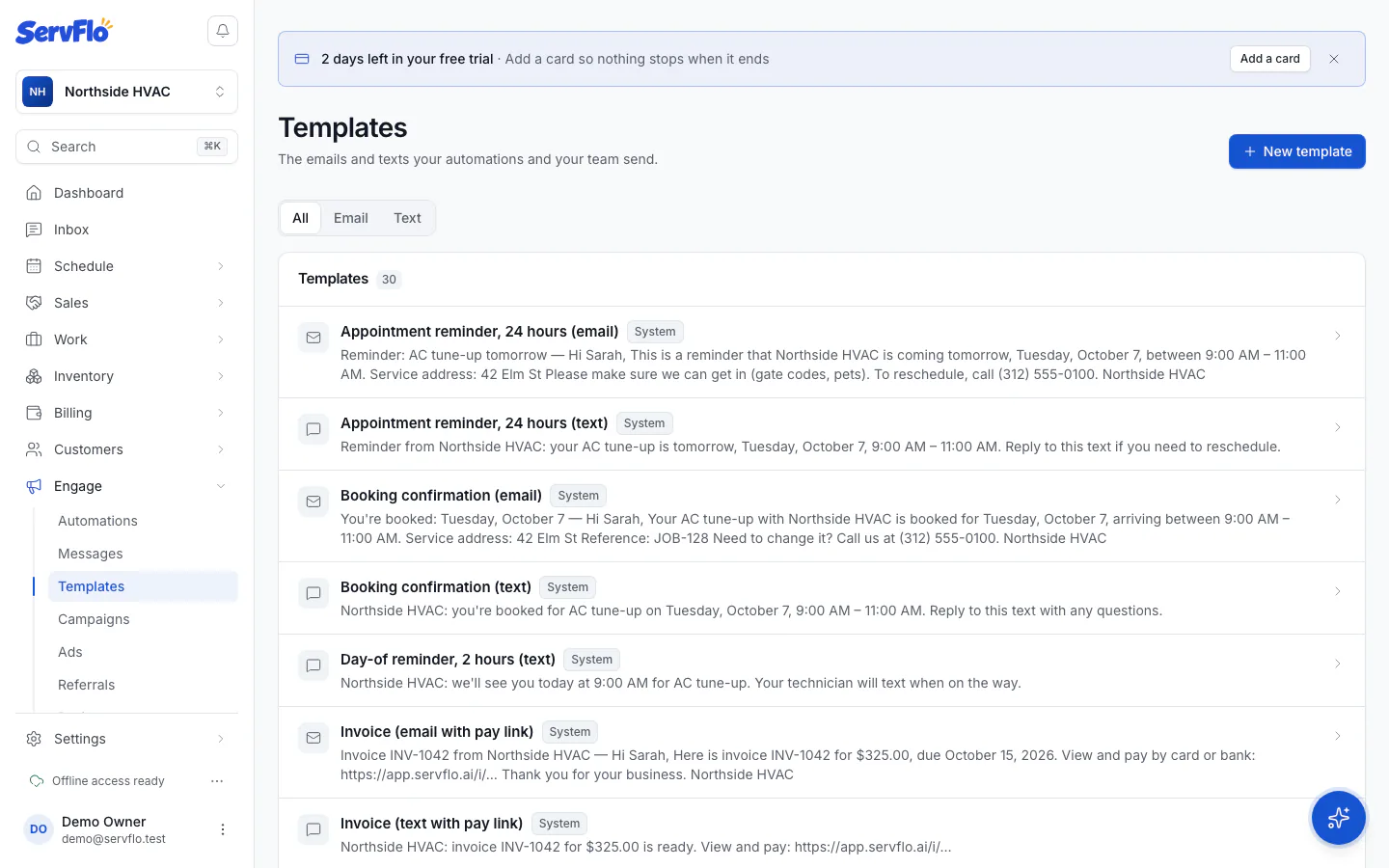This screenshot has width=1389, height=868.
Task: Open Demo Owner account options menu
Action: 223,829
